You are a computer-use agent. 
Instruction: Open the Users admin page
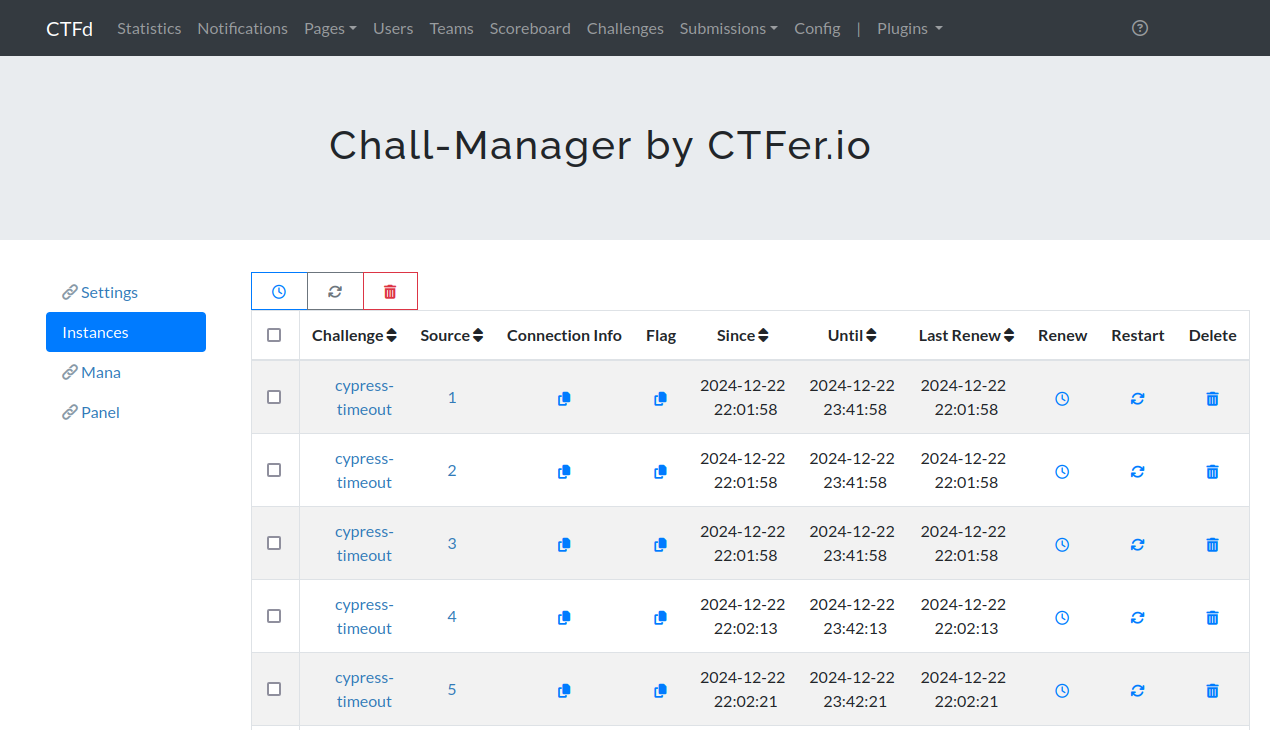click(393, 28)
